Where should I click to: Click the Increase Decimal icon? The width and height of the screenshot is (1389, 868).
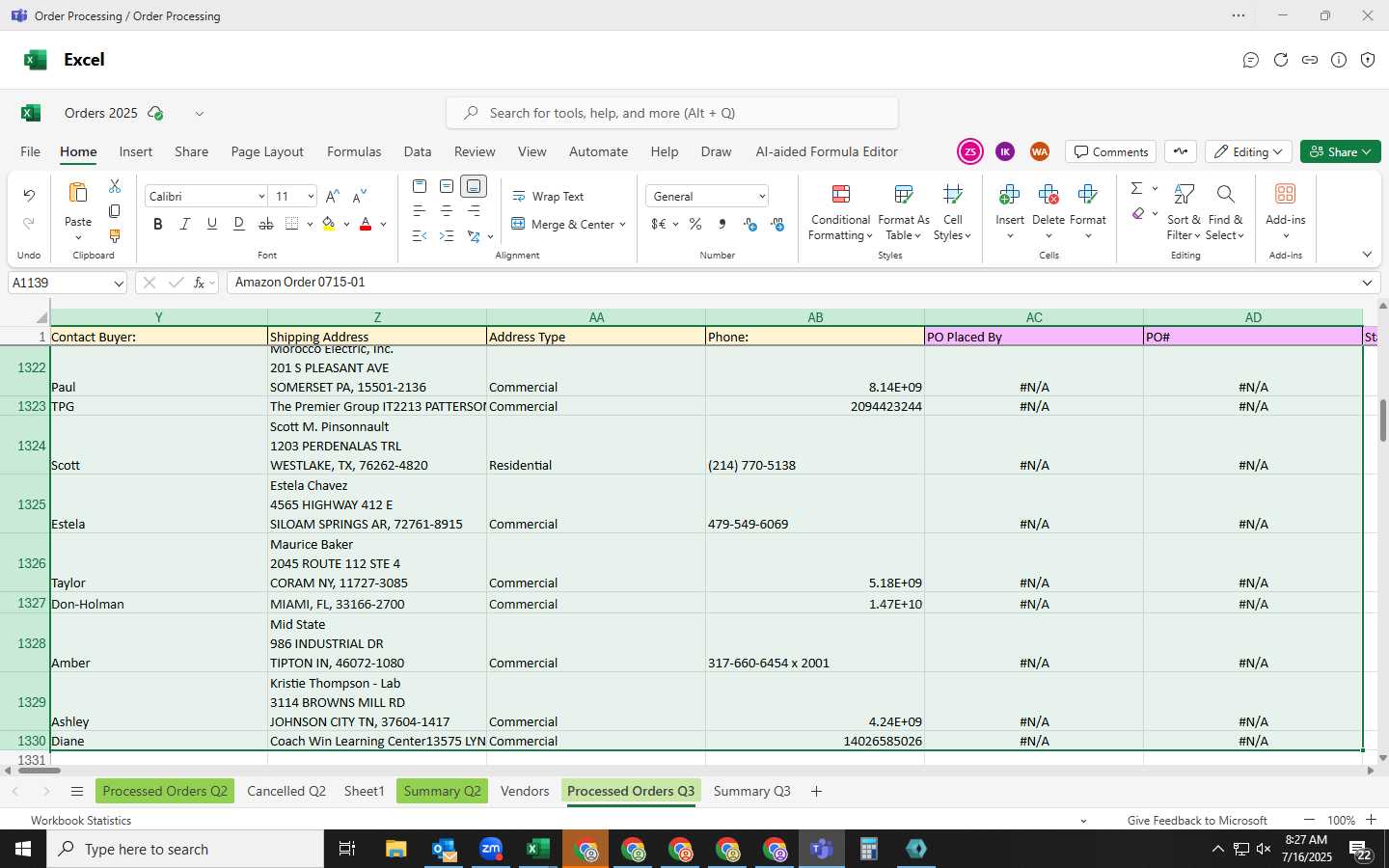point(750,224)
